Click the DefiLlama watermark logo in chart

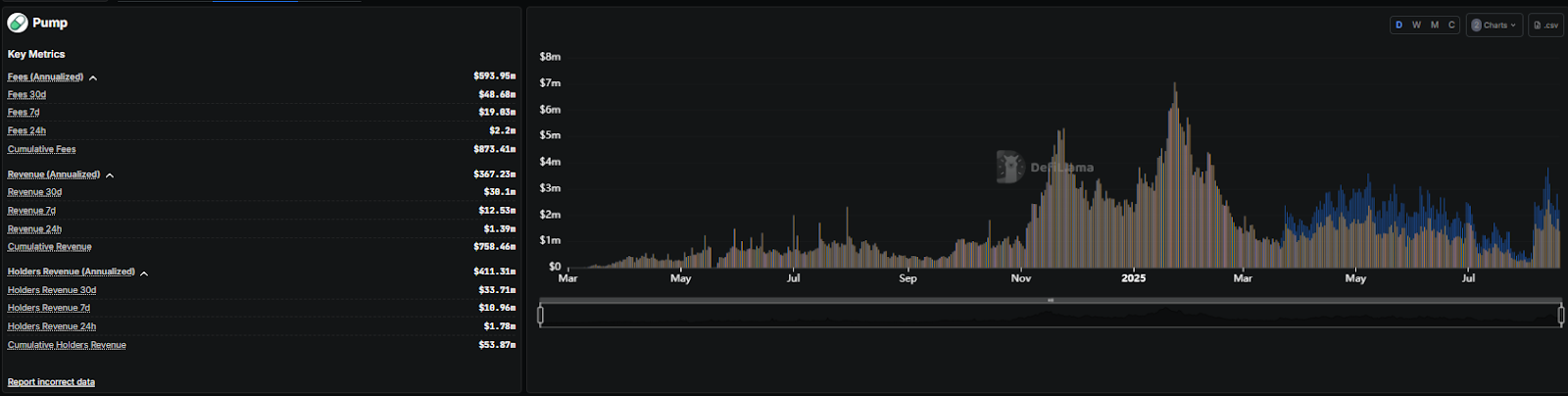[1009, 167]
